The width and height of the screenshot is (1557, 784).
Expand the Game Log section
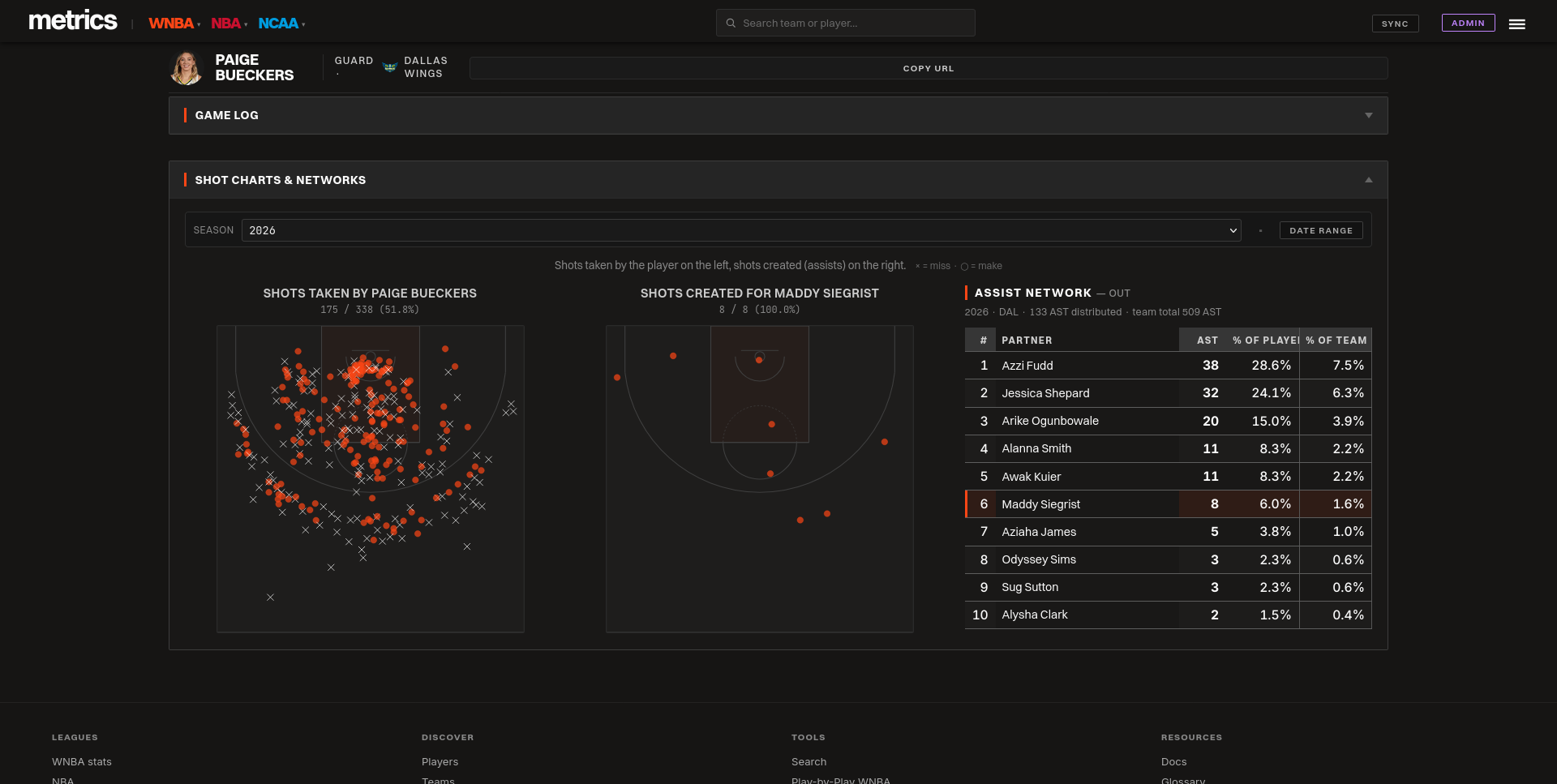(778, 115)
